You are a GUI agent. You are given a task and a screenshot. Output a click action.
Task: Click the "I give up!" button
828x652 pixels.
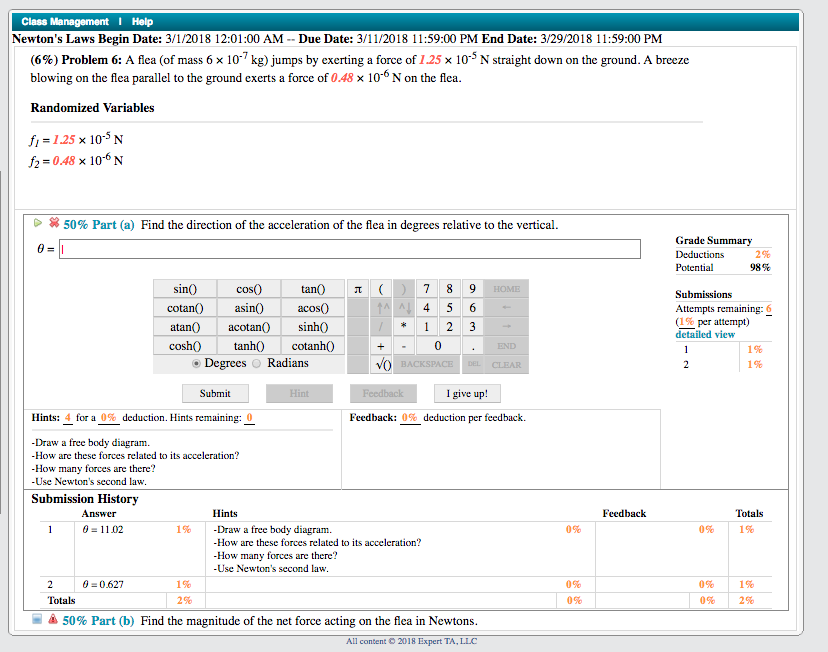[x=465, y=393]
